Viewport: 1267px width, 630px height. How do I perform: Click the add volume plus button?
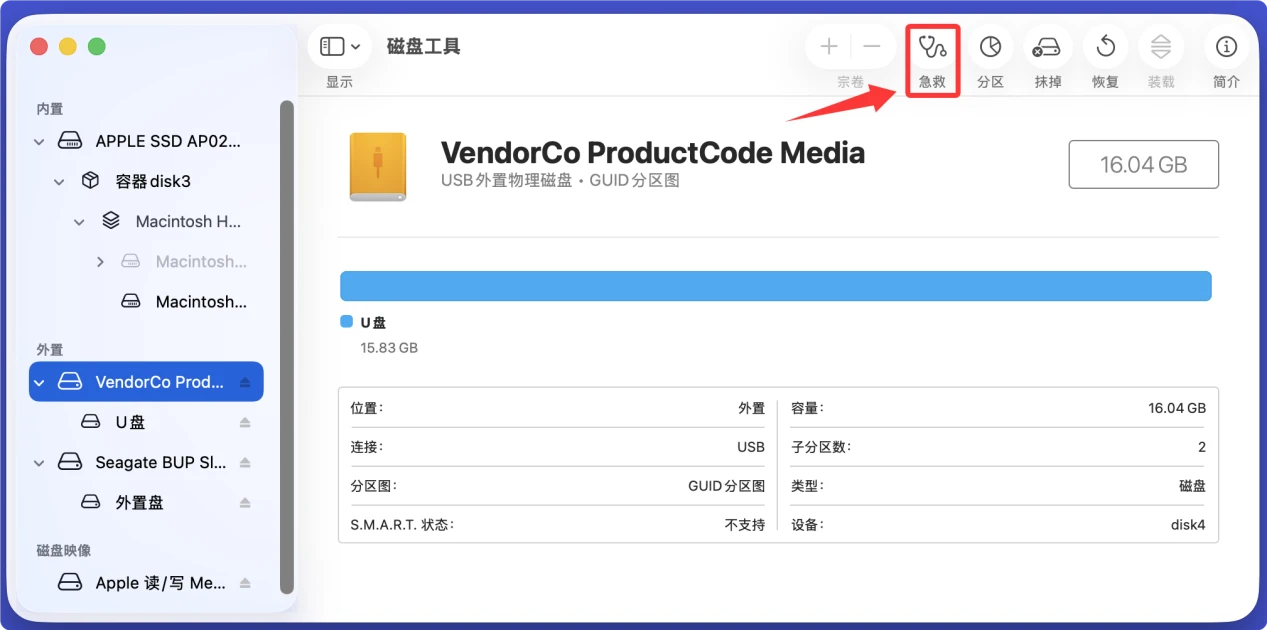coord(829,47)
